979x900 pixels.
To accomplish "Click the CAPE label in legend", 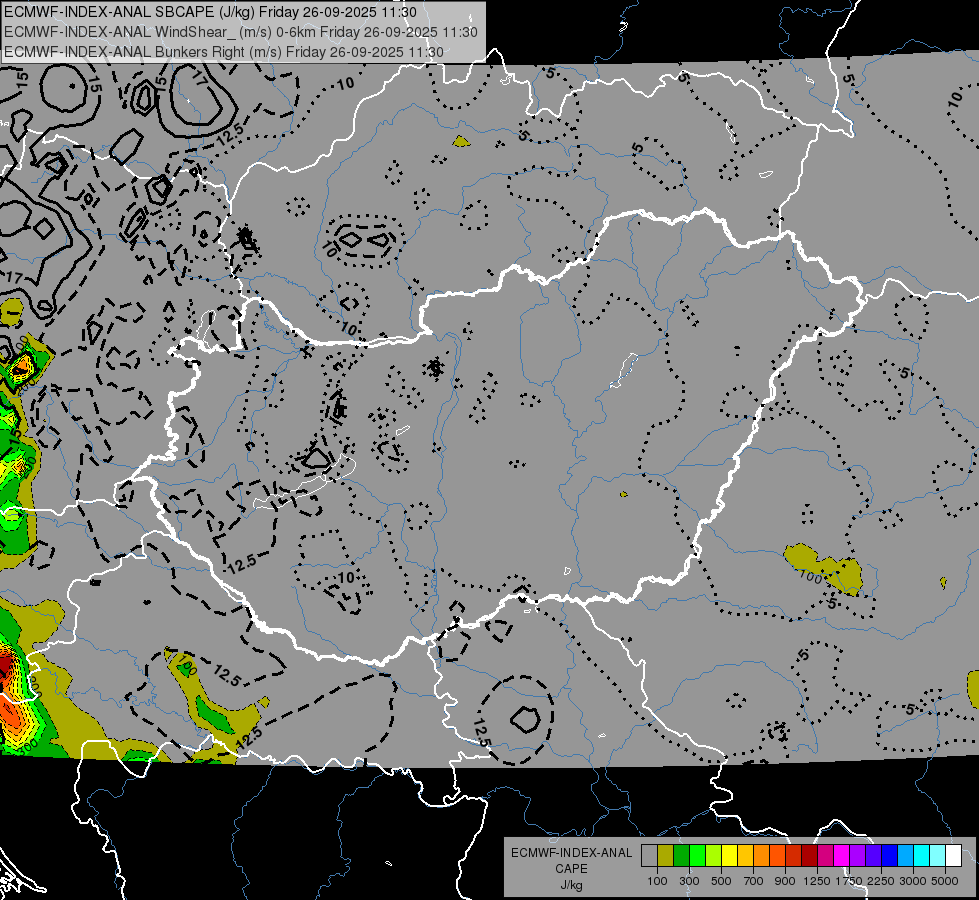I will coord(571,869).
